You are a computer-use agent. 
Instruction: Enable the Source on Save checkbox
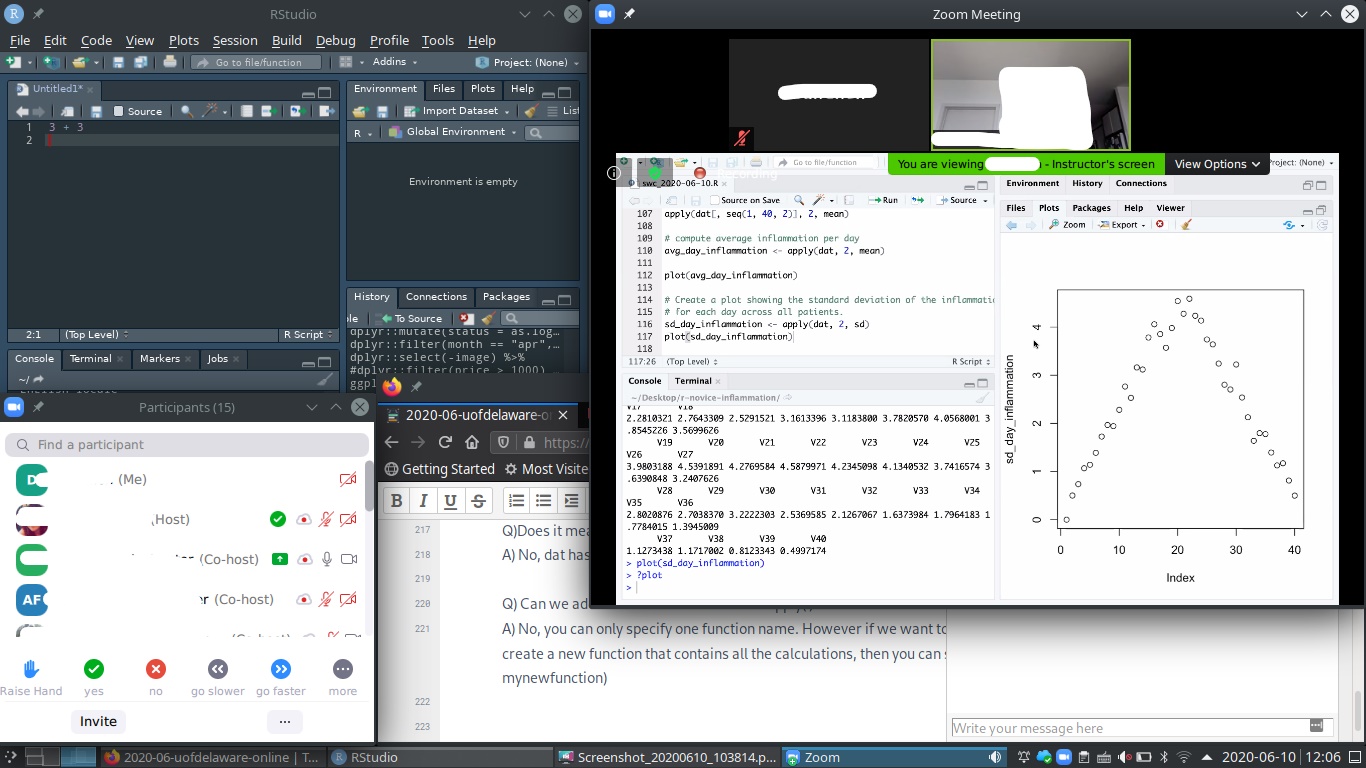point(716,200)
